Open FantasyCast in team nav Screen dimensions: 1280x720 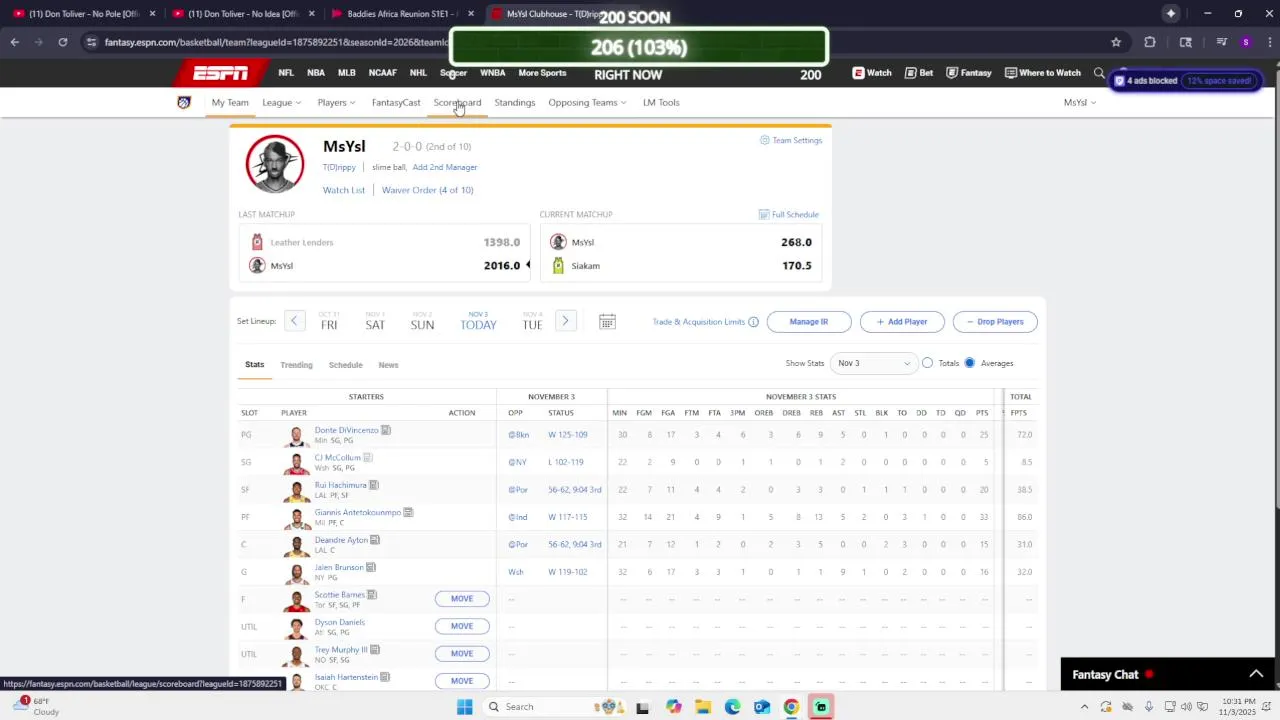tap(396, 102)
